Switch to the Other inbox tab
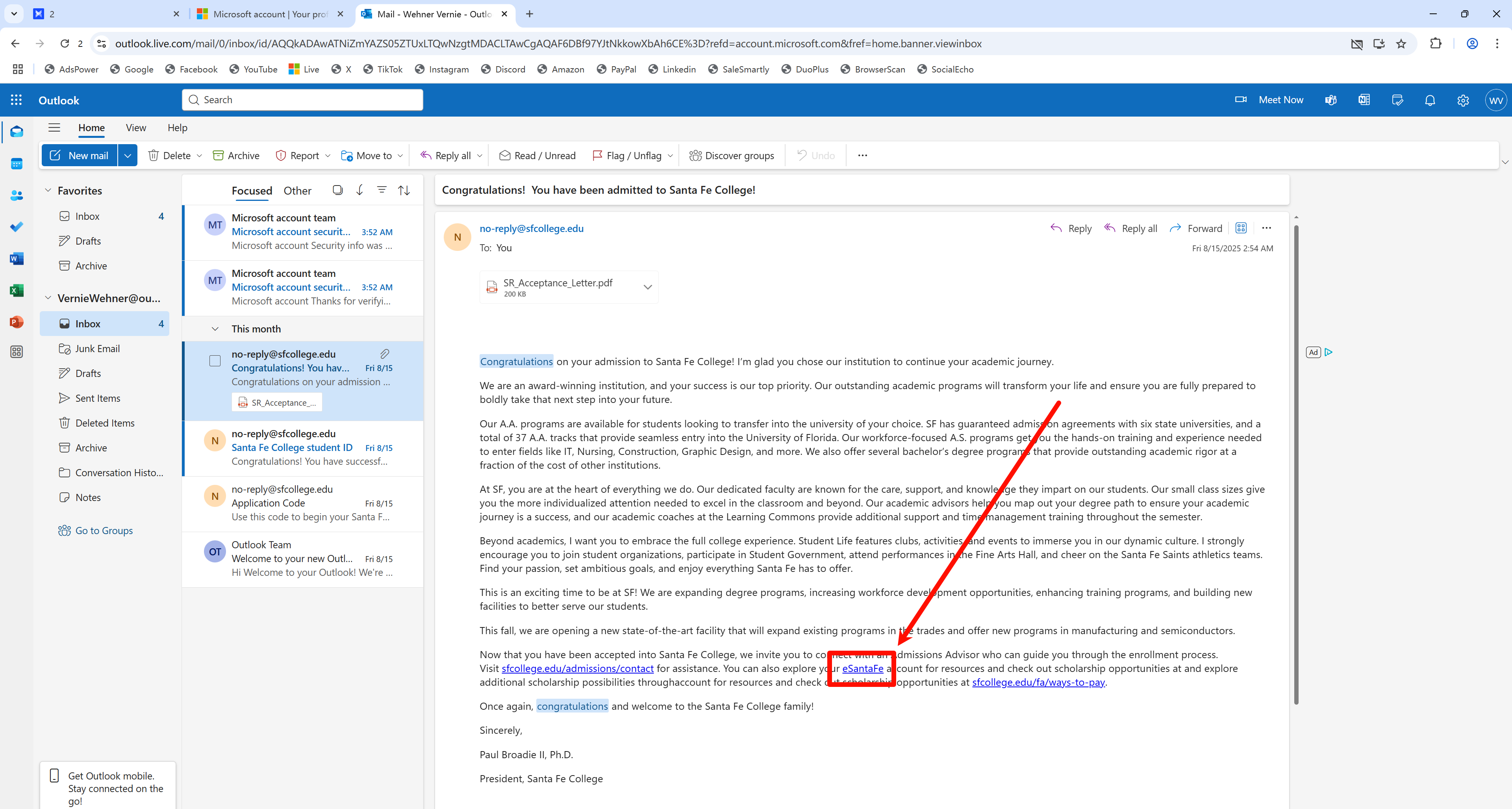 pos(297,190)
